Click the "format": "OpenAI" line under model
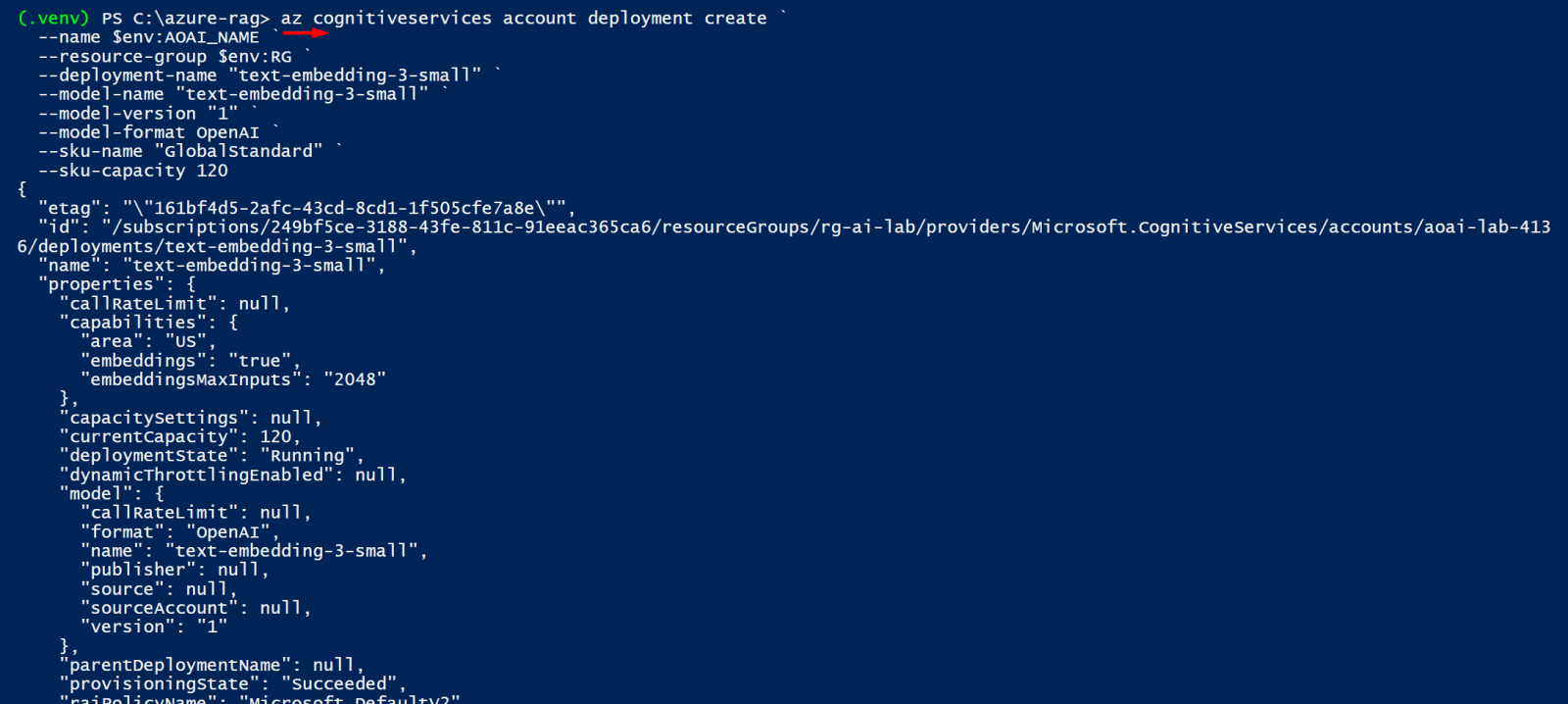 (180, 532)
